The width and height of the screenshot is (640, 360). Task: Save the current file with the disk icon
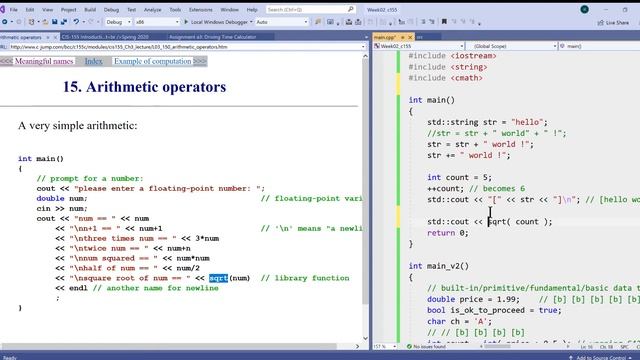[54, 22]
